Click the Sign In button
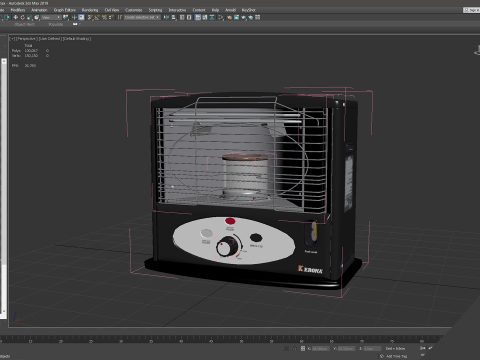 coord(471,10)
